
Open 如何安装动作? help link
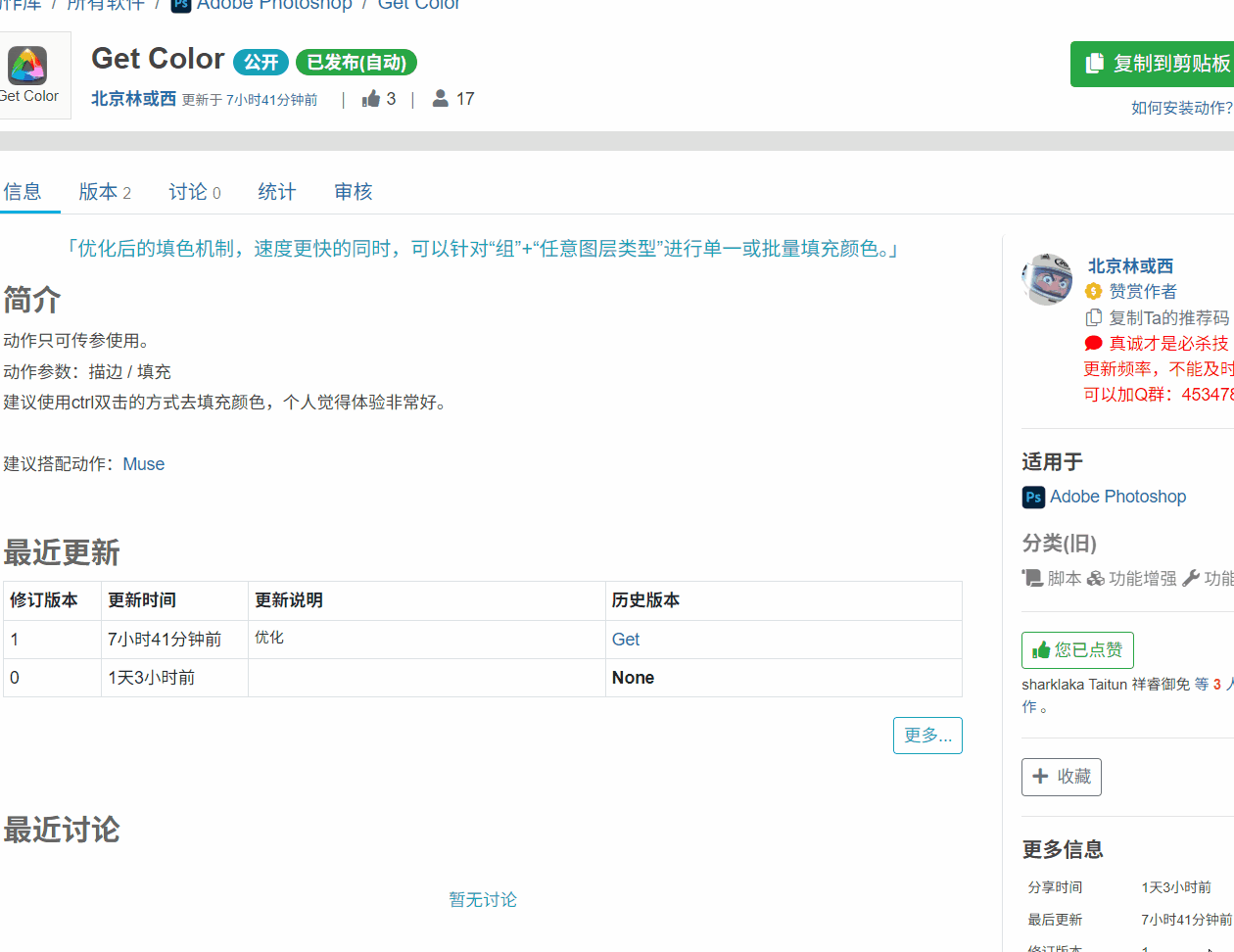tap(1182, 108)
